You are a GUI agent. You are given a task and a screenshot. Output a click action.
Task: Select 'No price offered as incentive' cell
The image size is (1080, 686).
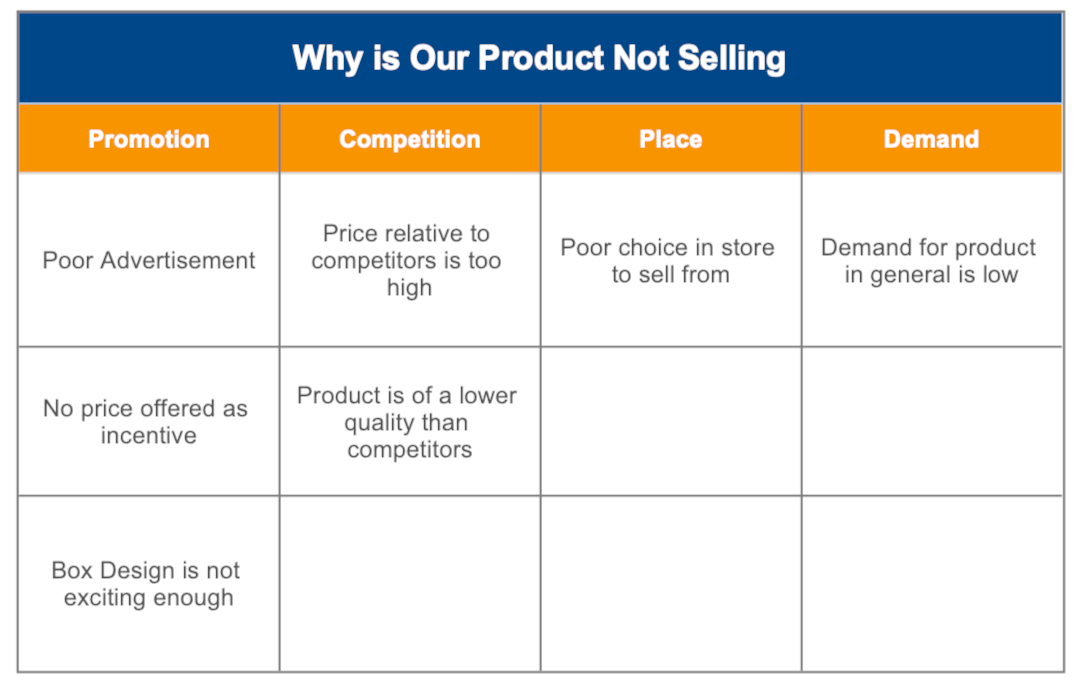pos(149,422)
